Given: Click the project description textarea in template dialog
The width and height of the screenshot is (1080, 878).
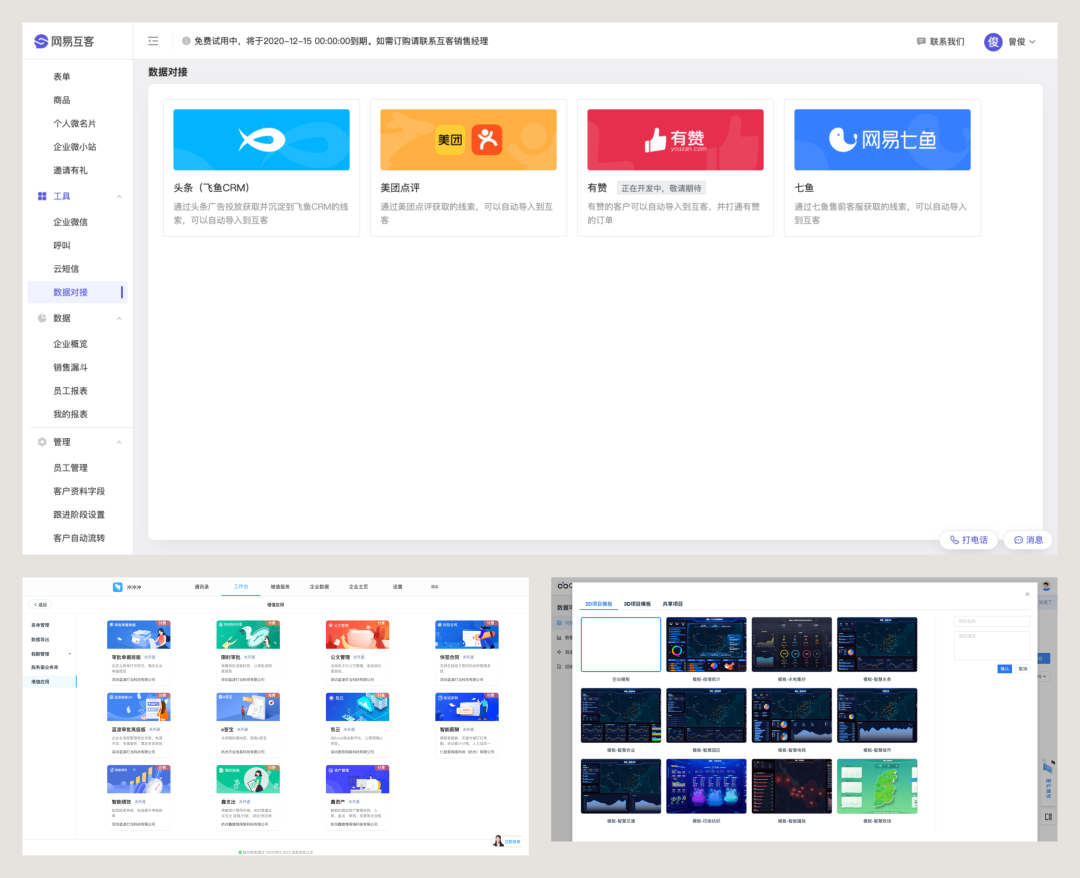Looking at the screenshot, I should (x=992, y=645).
